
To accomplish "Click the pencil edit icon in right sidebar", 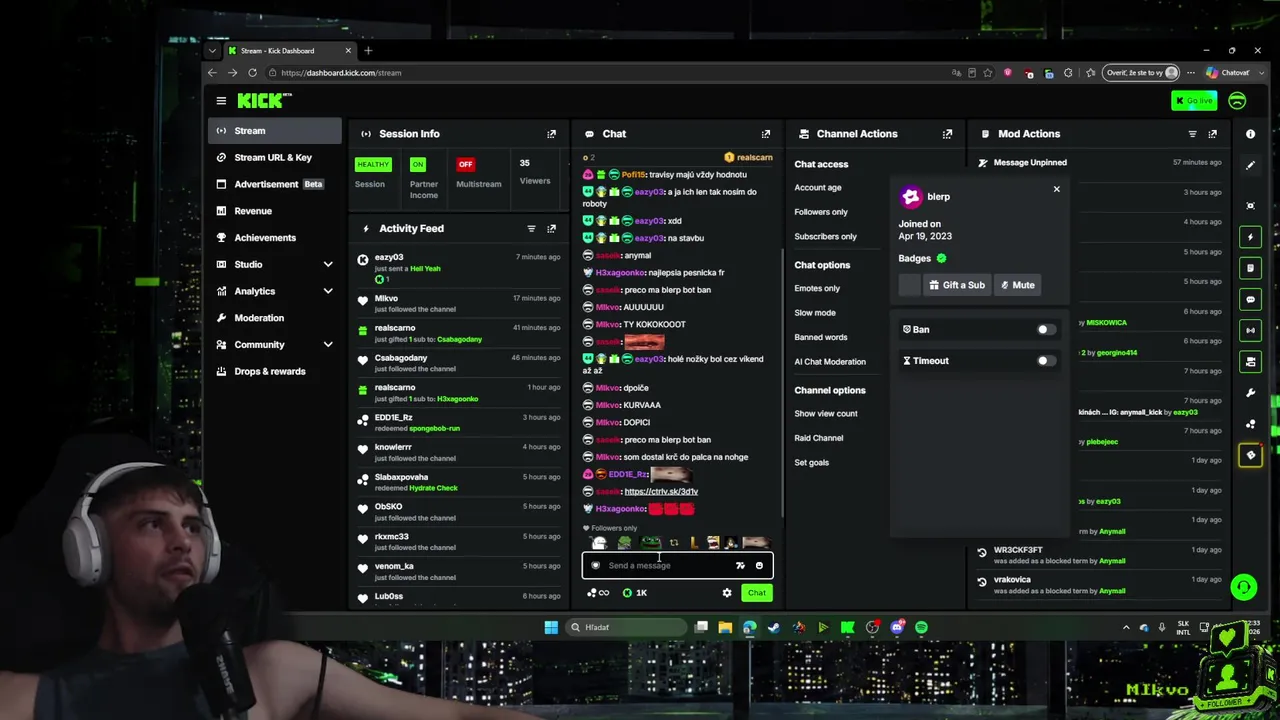I will tap(1250, 166).
